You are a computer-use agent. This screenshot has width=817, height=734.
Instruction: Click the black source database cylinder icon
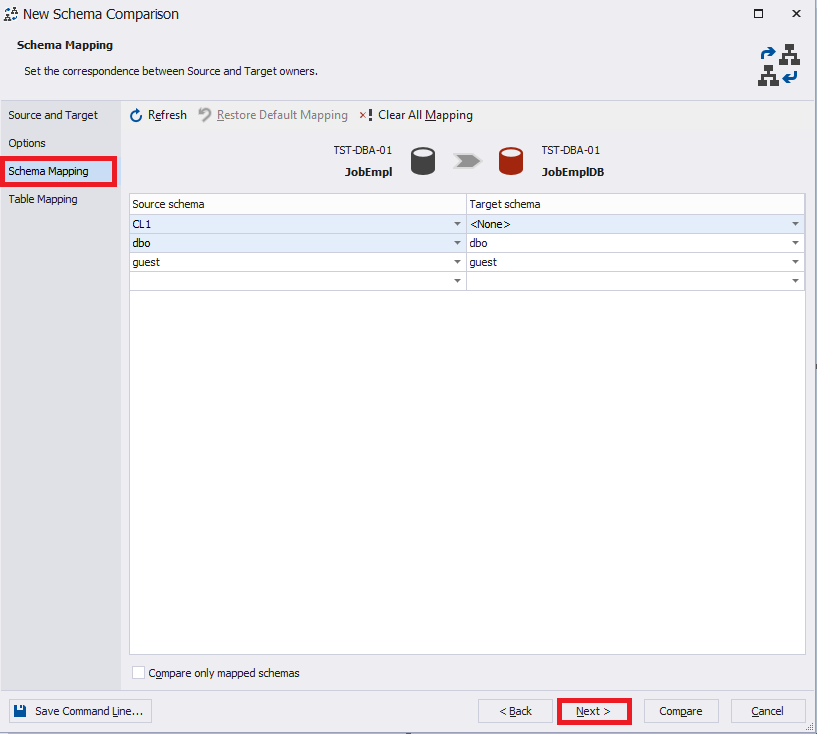coord(423,160)
